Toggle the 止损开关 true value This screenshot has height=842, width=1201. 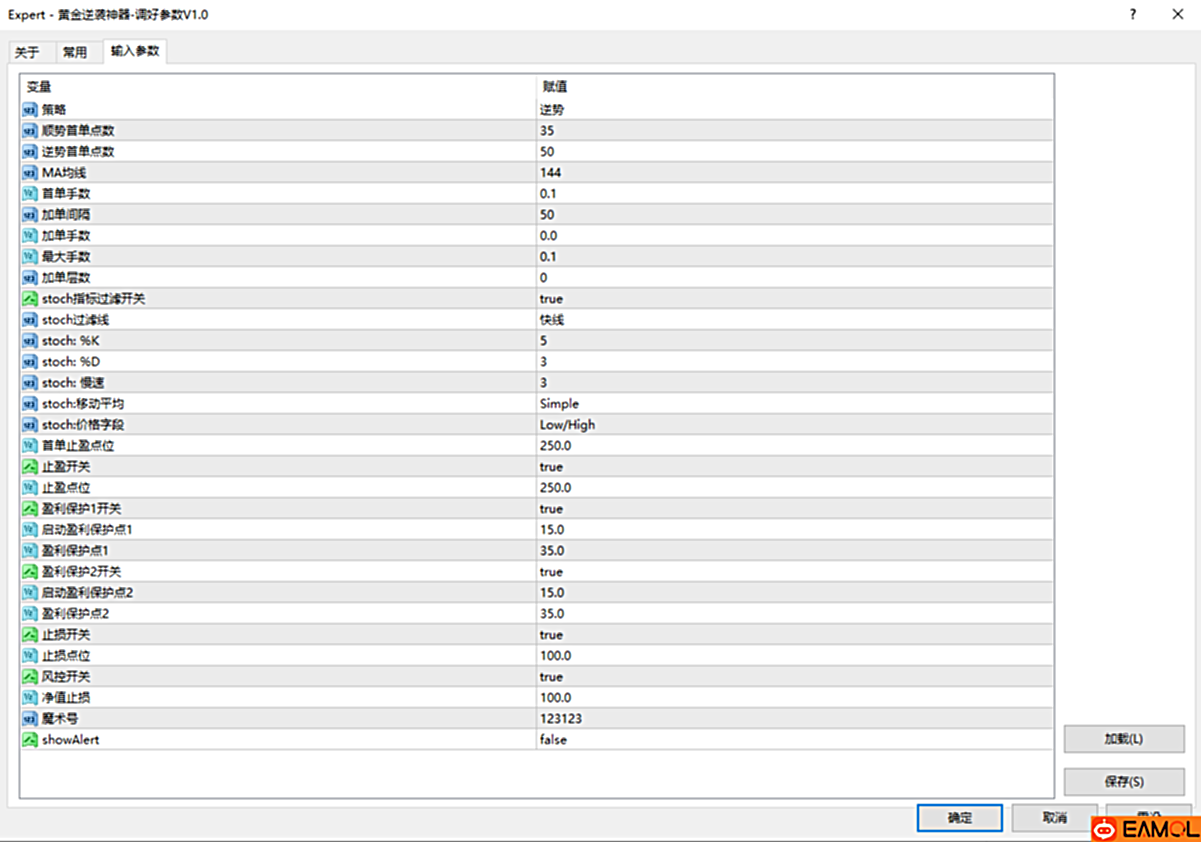tap(551, 635)
